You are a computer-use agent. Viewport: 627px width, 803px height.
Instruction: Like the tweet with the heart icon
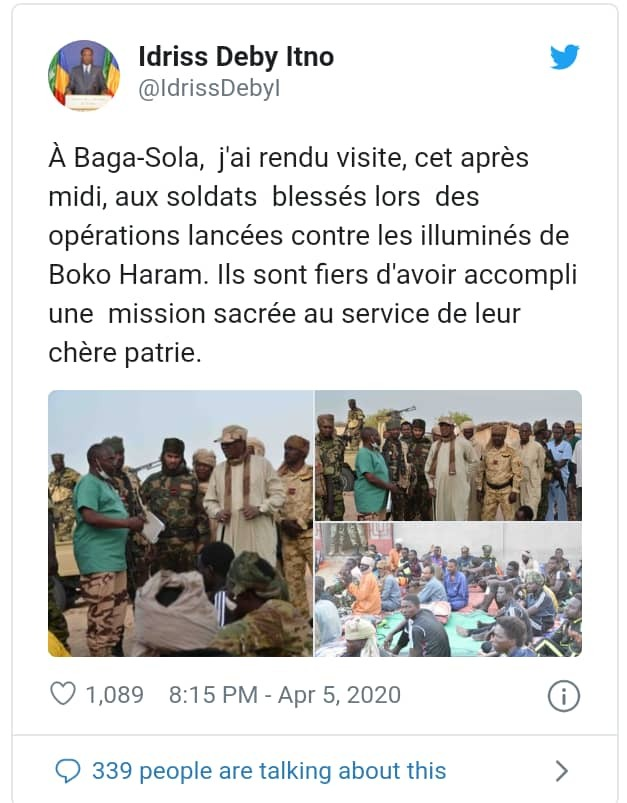pos(62,694)
